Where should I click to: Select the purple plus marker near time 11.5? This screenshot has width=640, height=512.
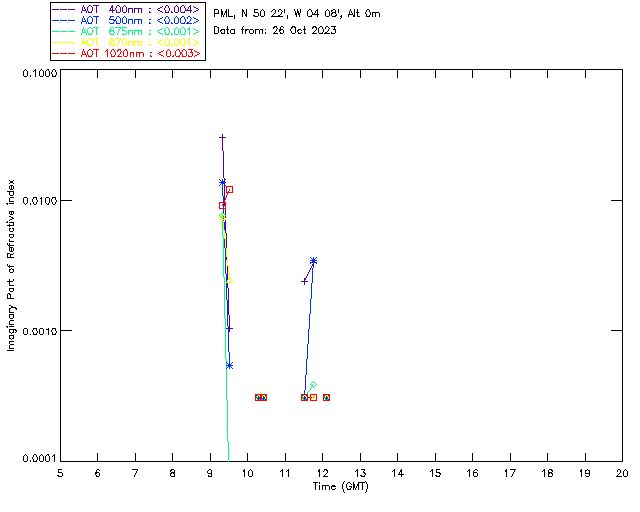304,282
